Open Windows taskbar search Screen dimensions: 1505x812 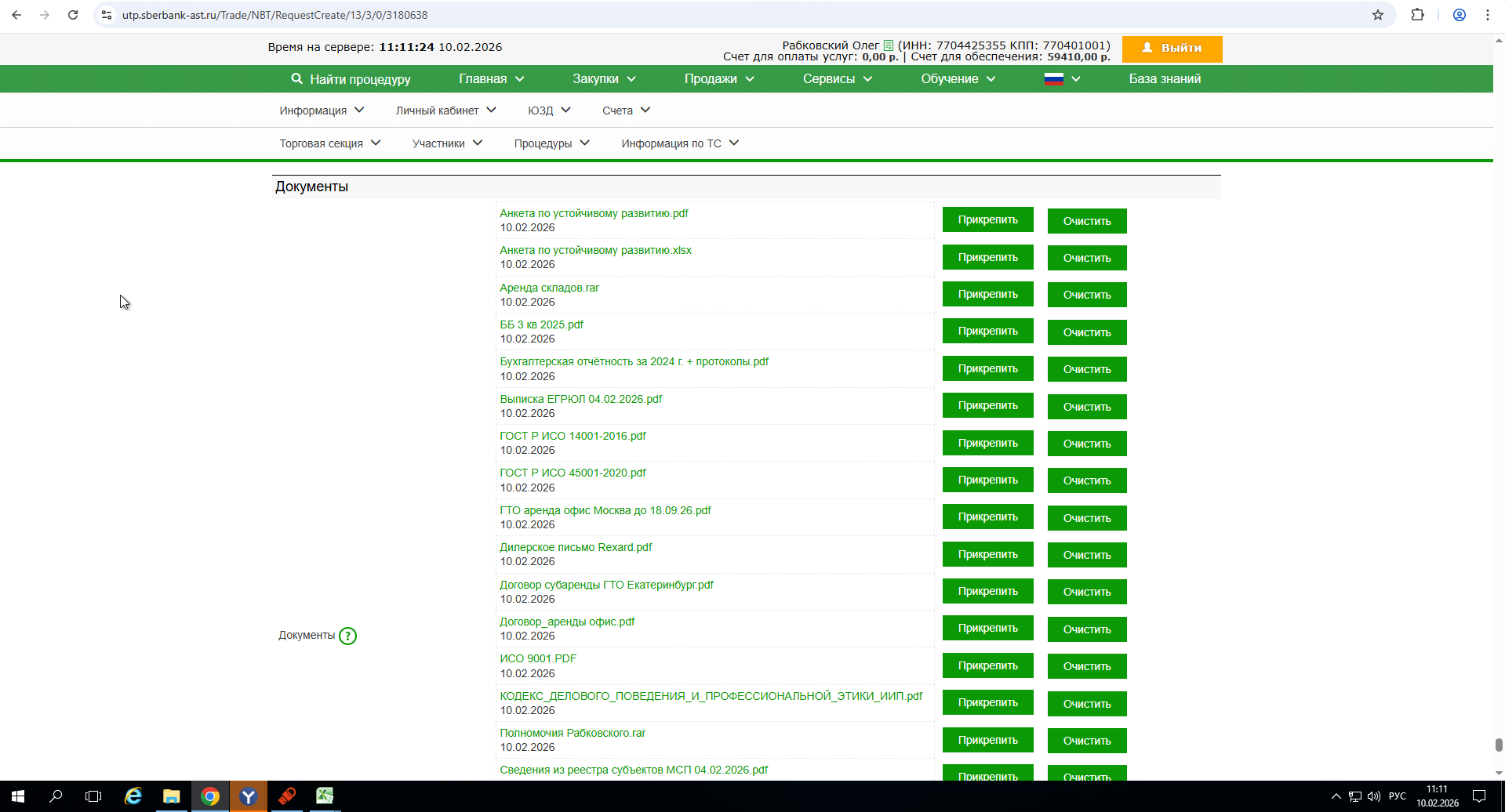coord(56,796)
